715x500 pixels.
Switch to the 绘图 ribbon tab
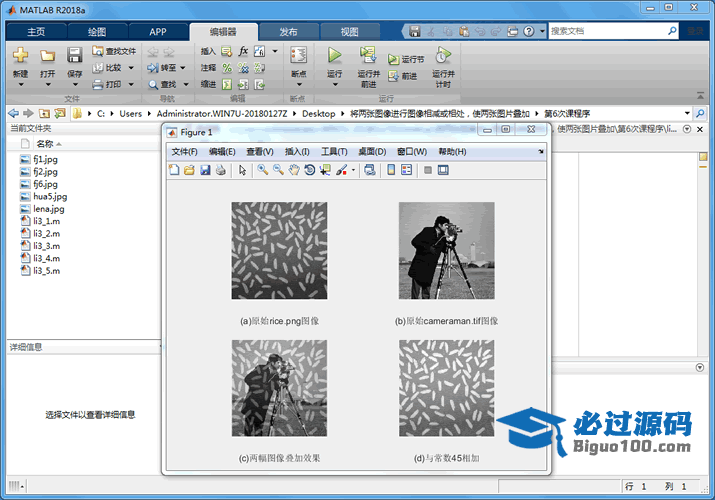coord(96,32)
